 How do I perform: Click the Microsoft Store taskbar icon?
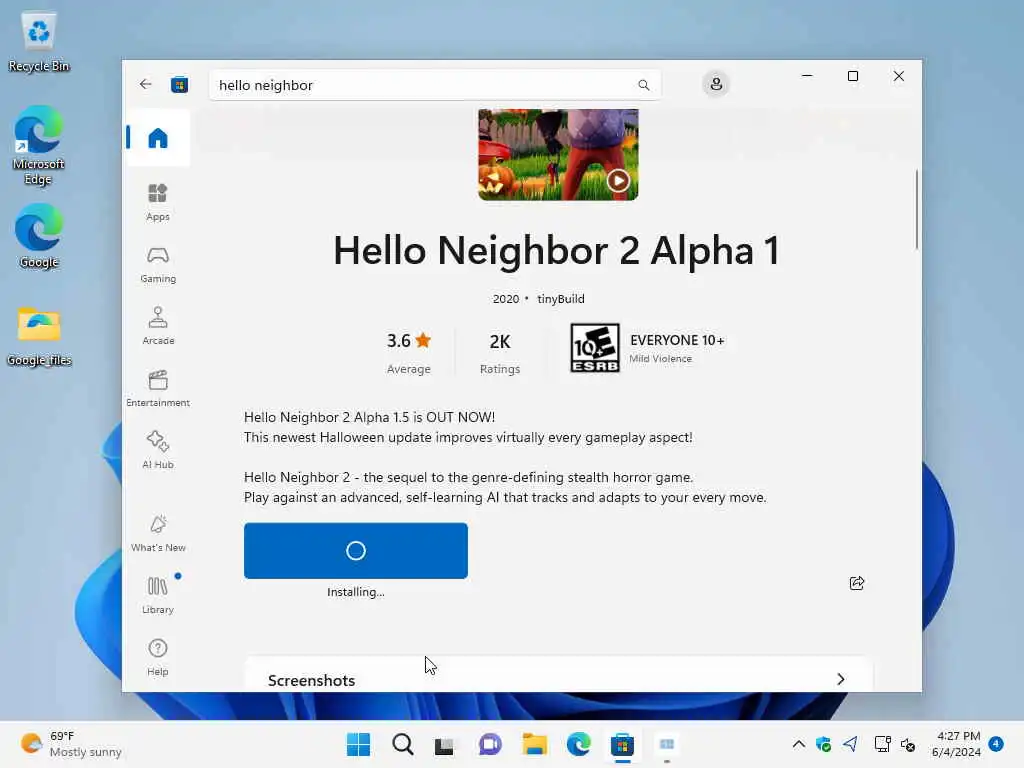[622, 744]
